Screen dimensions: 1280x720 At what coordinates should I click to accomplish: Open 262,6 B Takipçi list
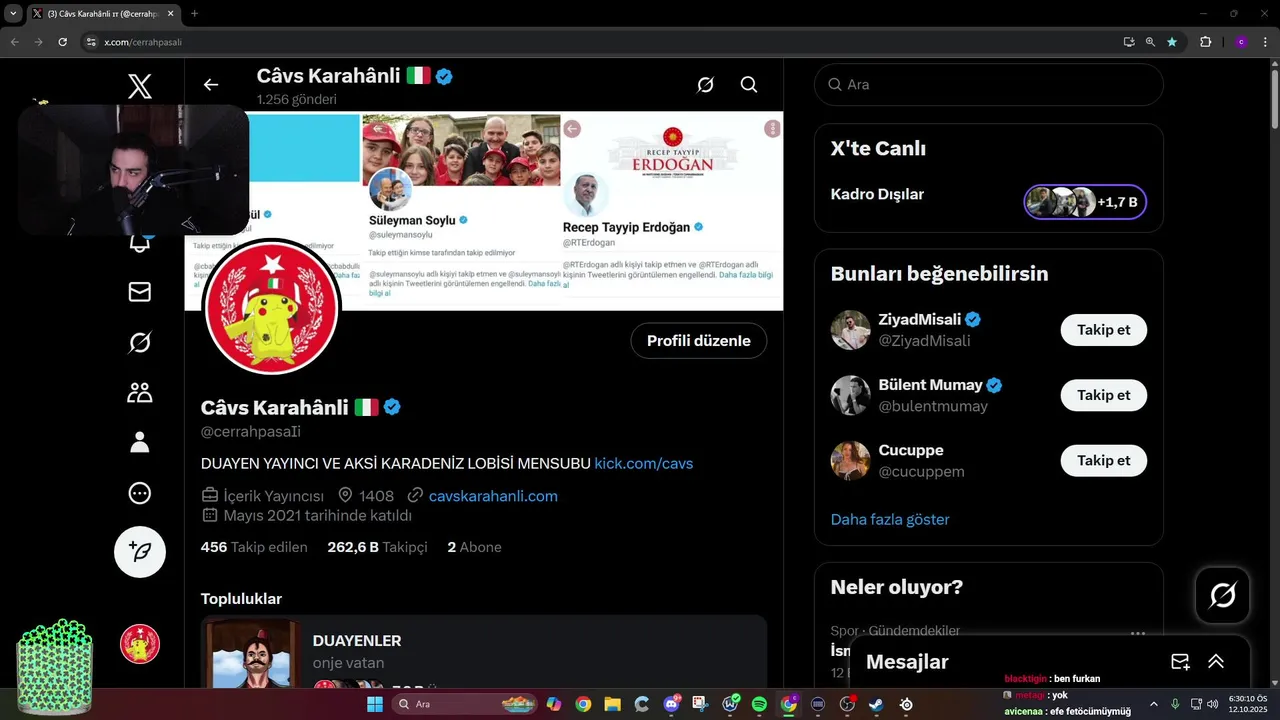point(377,547)
